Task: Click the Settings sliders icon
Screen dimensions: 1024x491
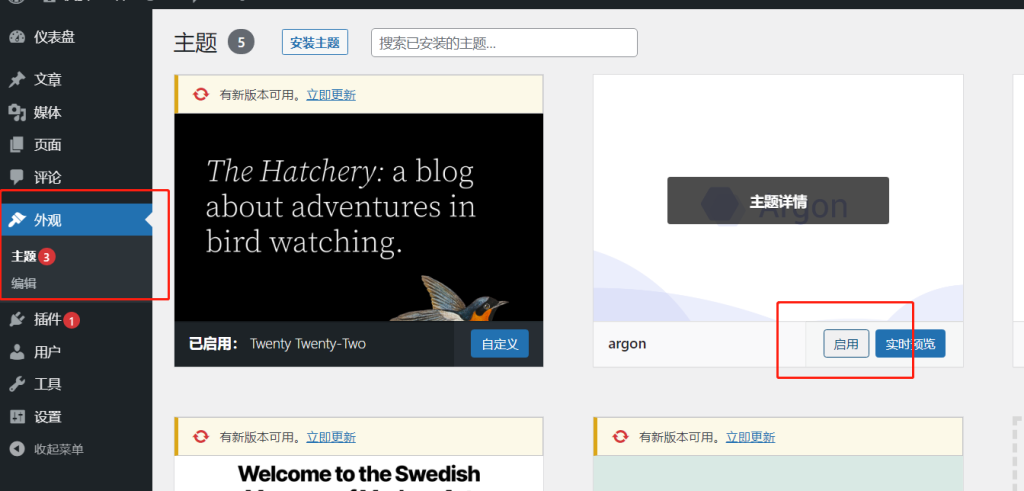Action: point(17,417)
